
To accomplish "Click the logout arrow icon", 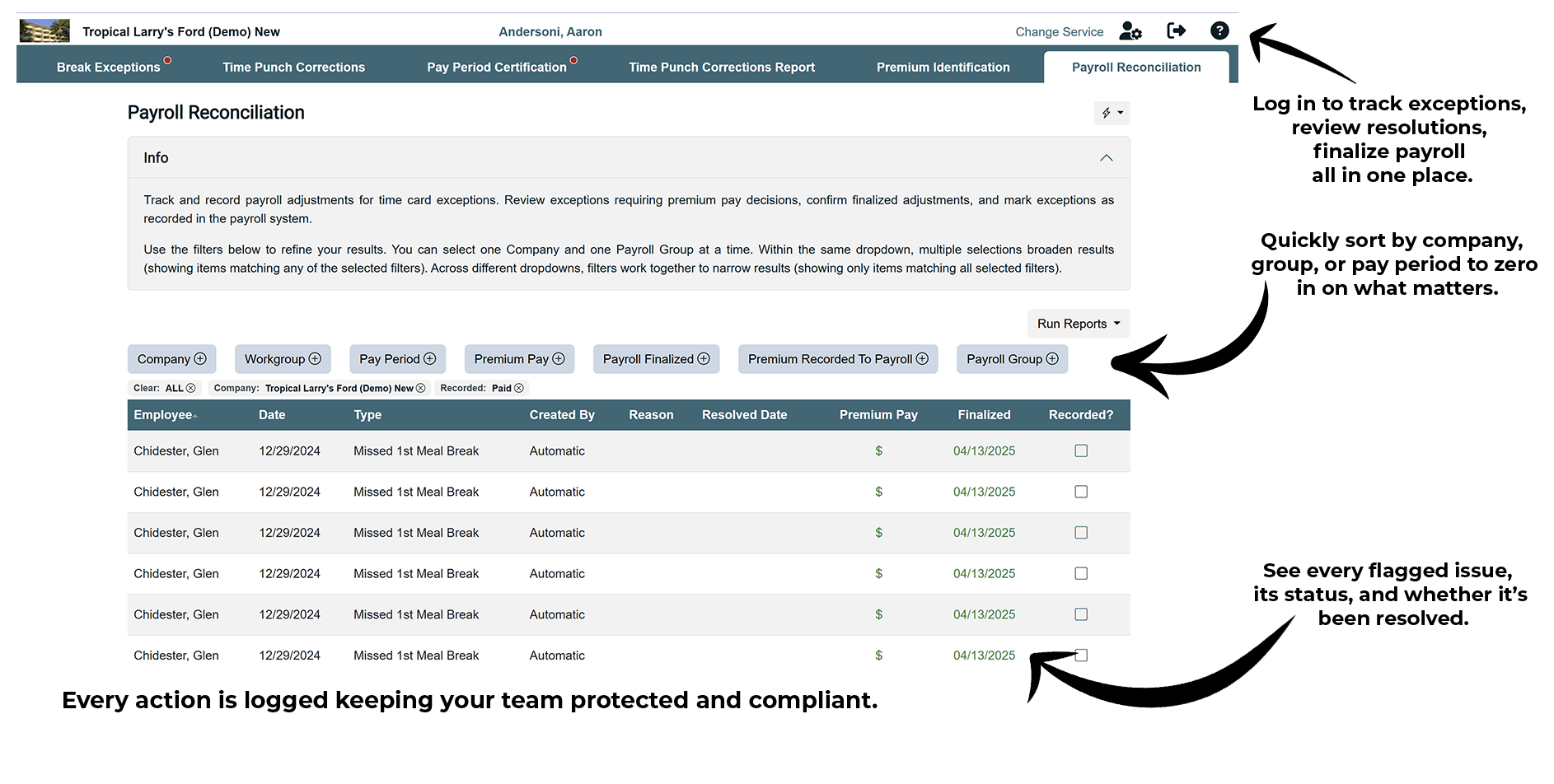I will click(1176, 31).
